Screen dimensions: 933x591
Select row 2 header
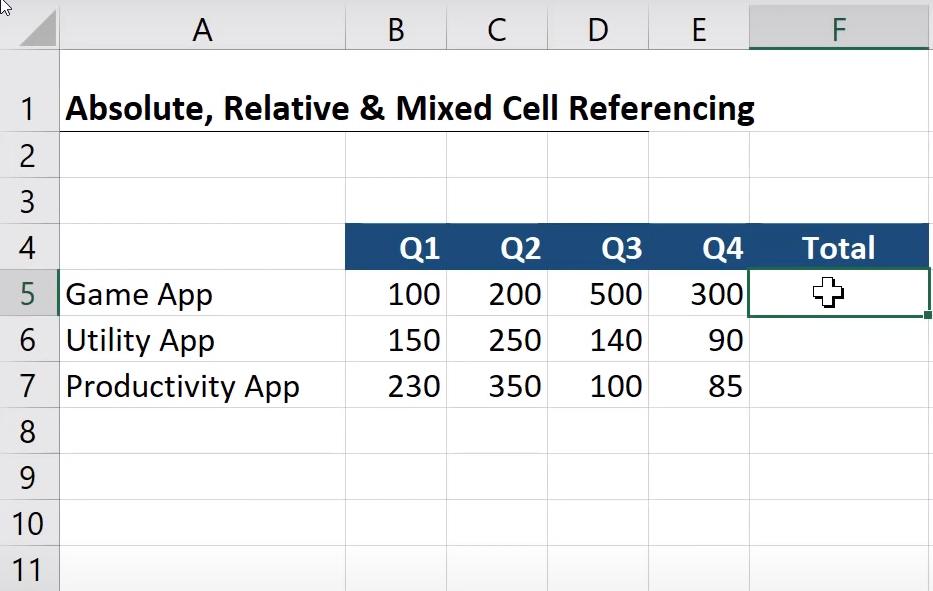pyautogui.click(x=29, y=155)
